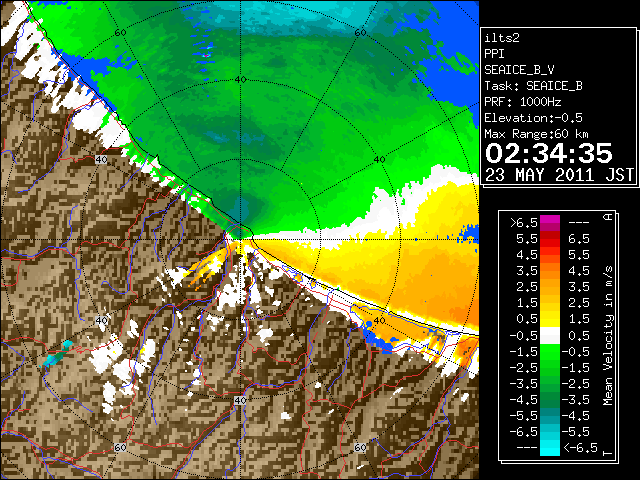Select the 'SEAICE_B_V' product label
640x480 pixels.
pyautogui.click(x=519, y=70)
